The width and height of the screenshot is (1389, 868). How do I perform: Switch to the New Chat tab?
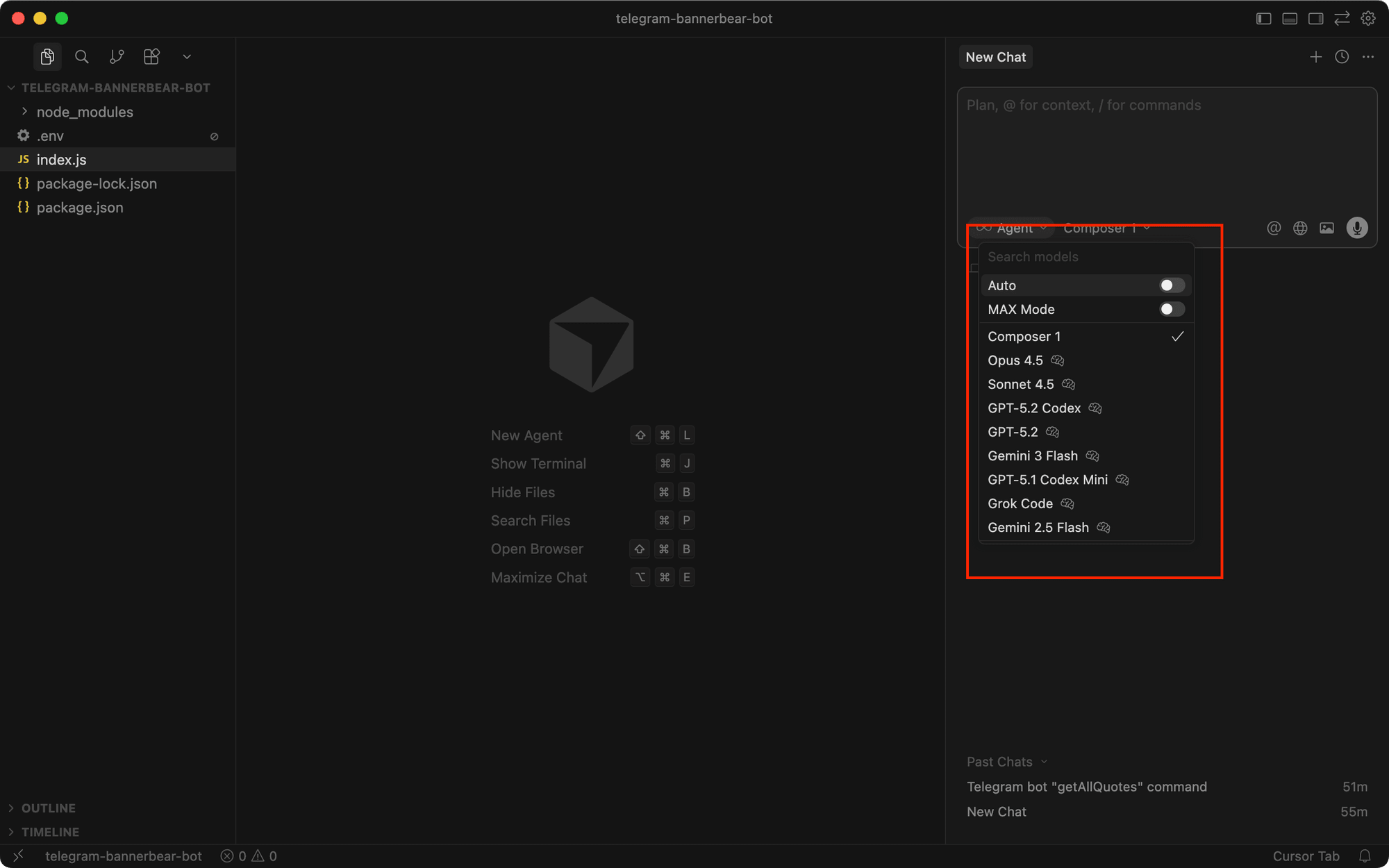pyautogui.click(x=995, y=56)
